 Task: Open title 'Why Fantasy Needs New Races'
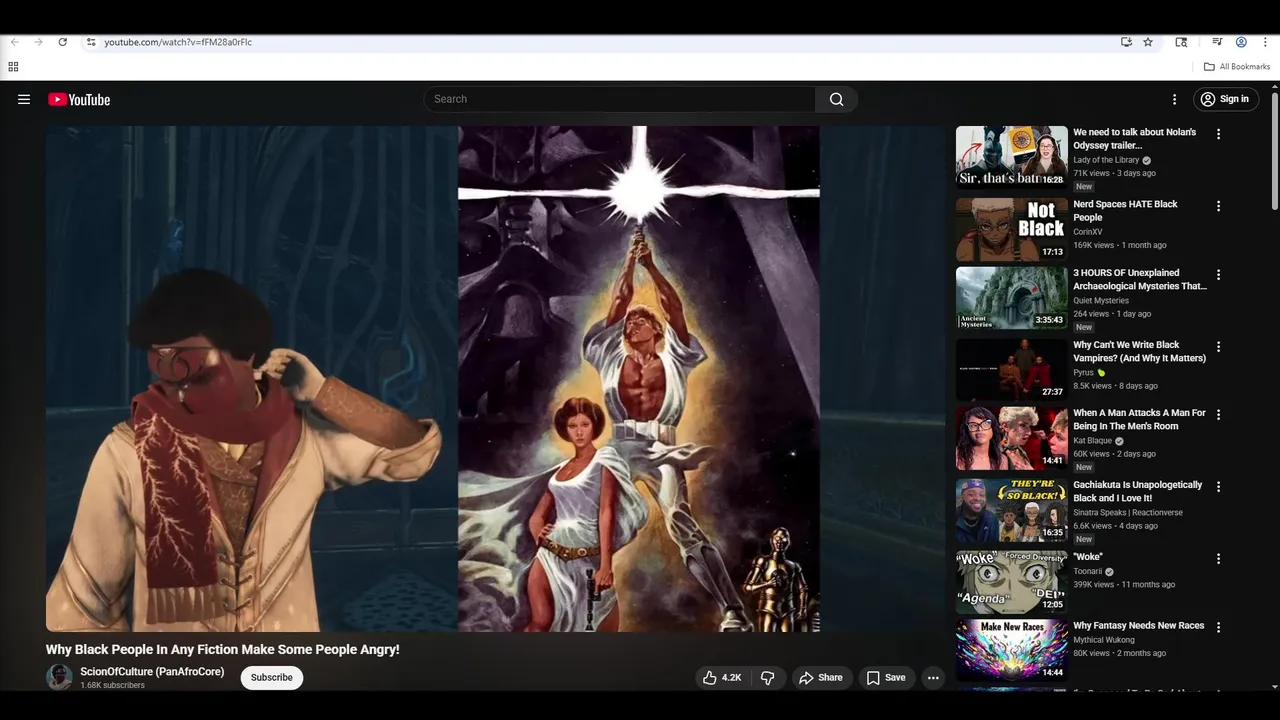point(1139,626)
